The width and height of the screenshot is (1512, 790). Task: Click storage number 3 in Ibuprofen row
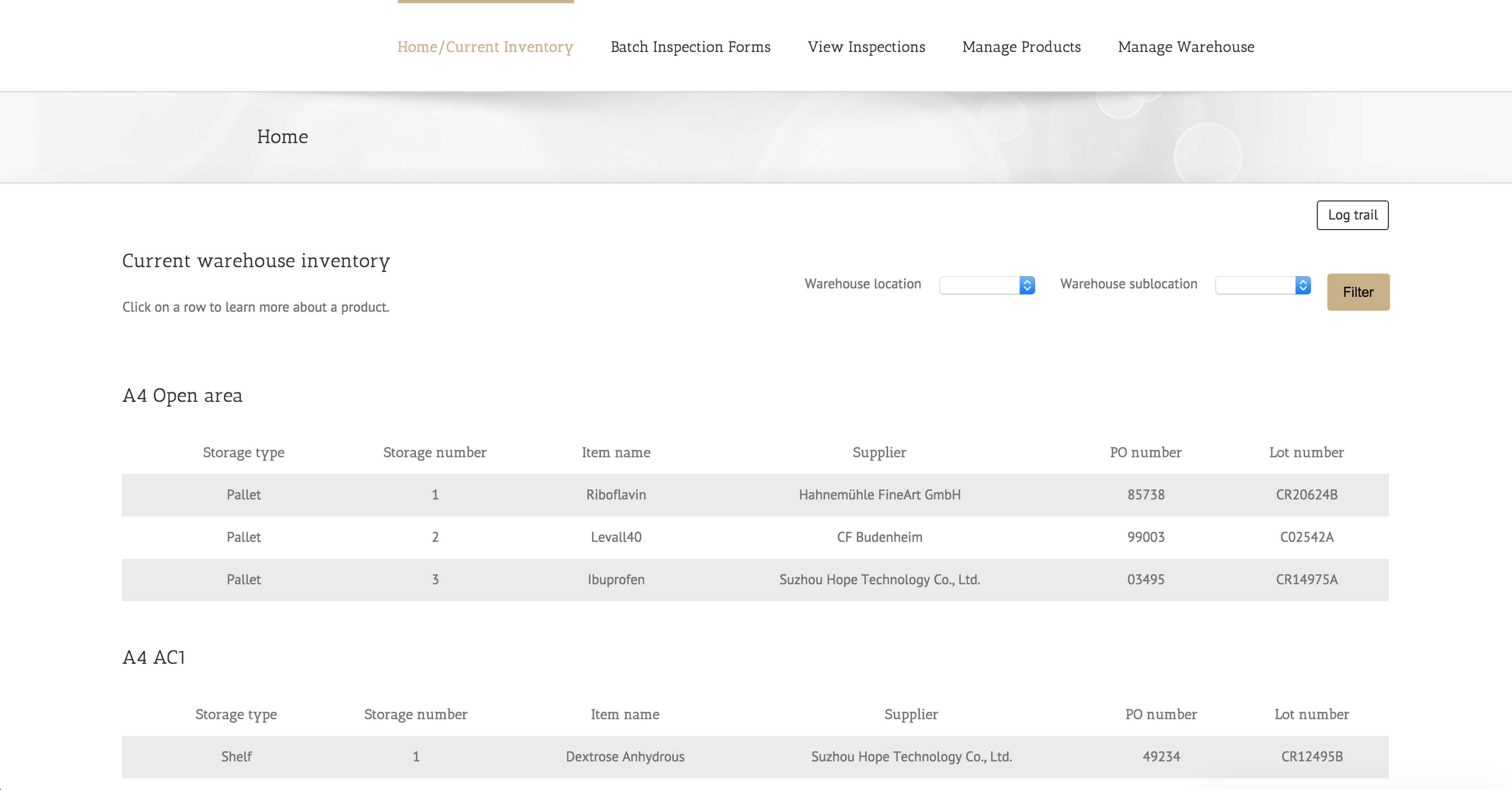tap(435, 580)
